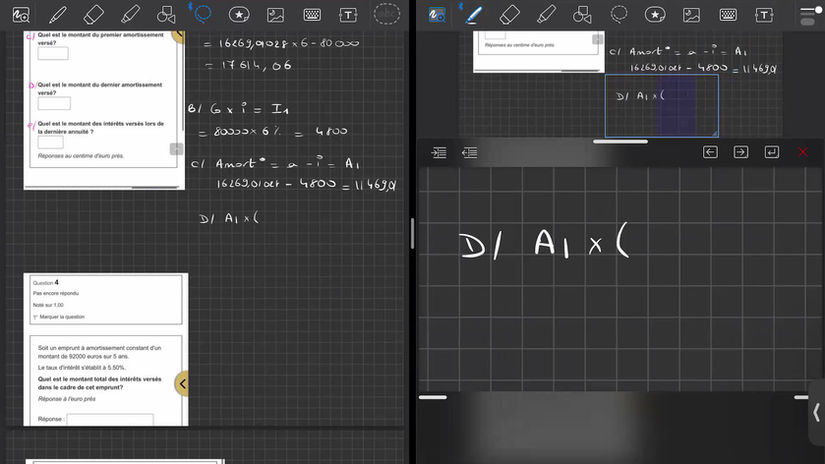Increase indent in zoom window bar
The image size is (825, 464).
[x=439, y=153]
